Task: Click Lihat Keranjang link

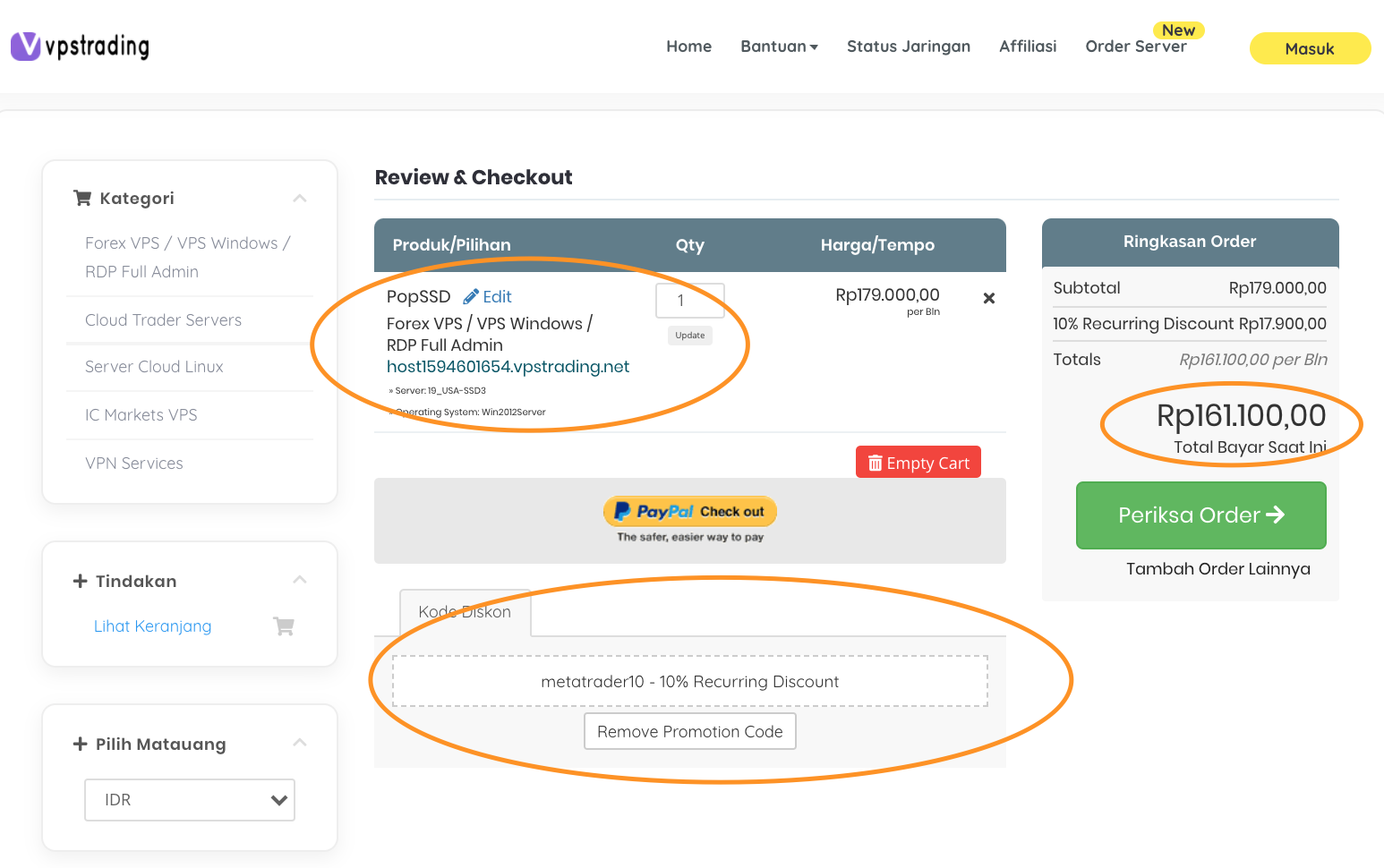Action: [152, 626]
